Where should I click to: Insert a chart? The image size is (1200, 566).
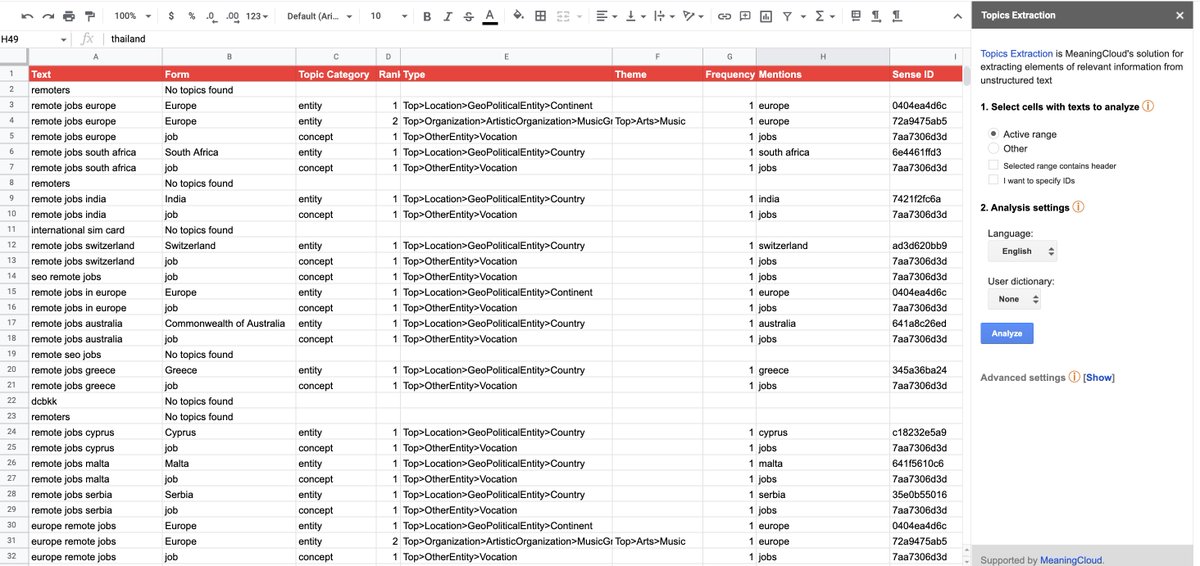click(766, 16)
